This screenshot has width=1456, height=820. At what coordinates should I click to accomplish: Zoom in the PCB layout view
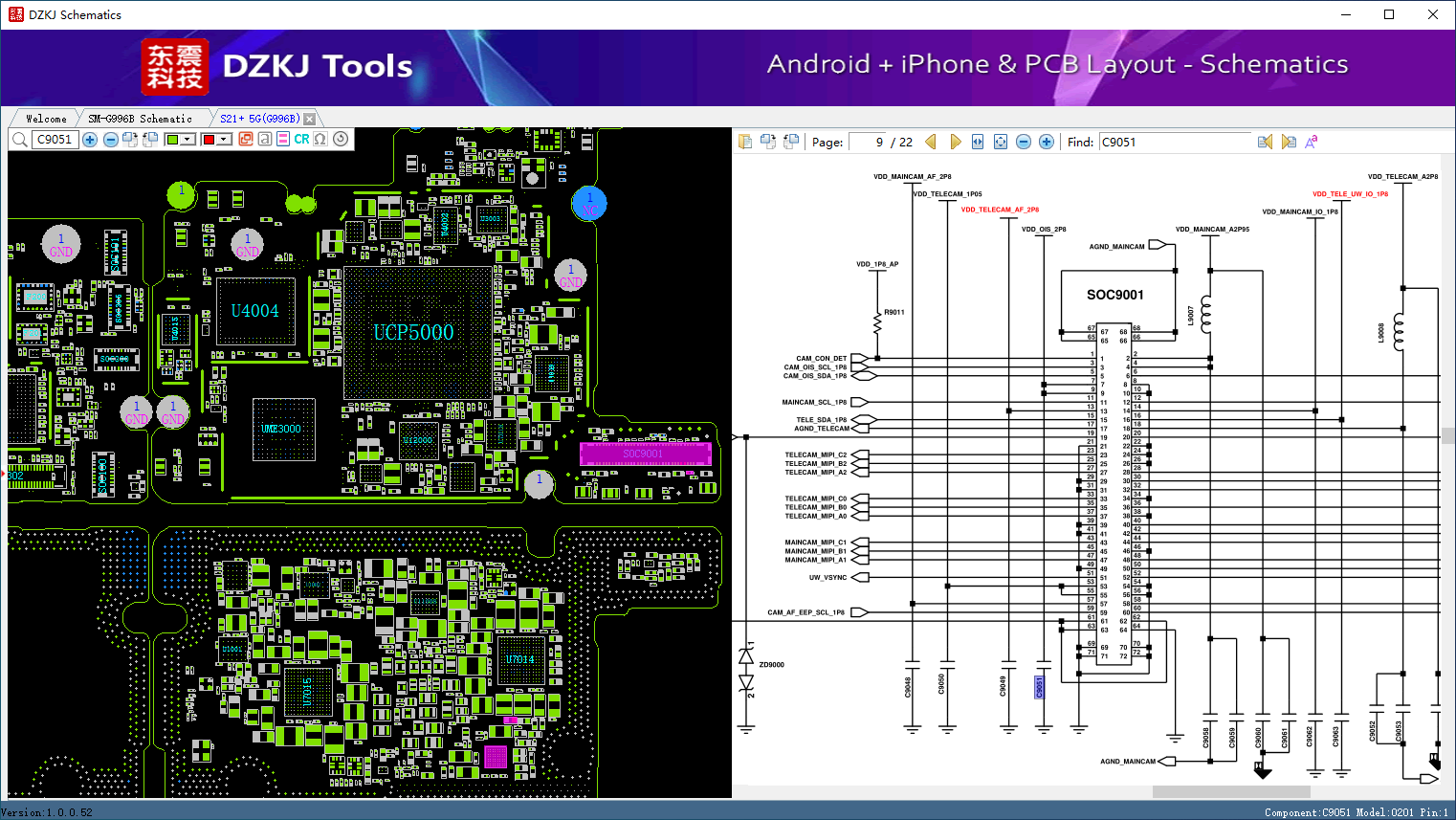(90, 140)
